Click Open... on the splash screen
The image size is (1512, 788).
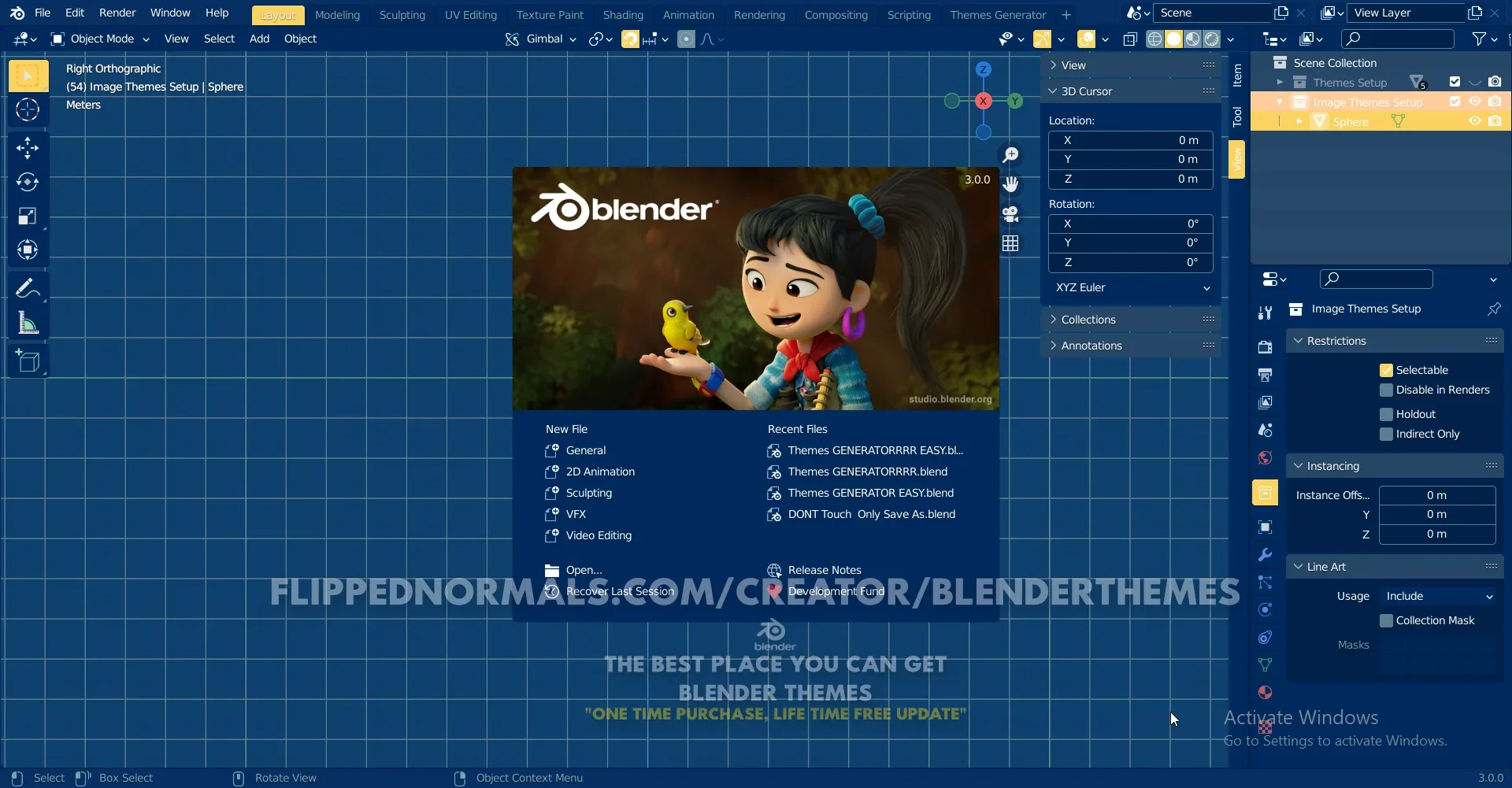[584, 570]
